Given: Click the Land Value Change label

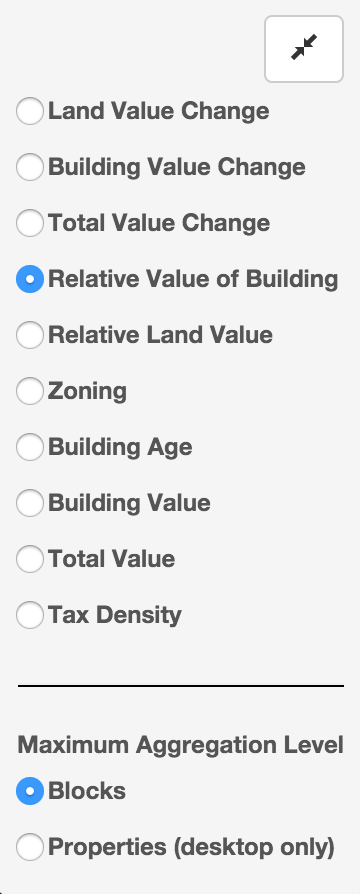Looking at the screenshot, I should point(159,111).
